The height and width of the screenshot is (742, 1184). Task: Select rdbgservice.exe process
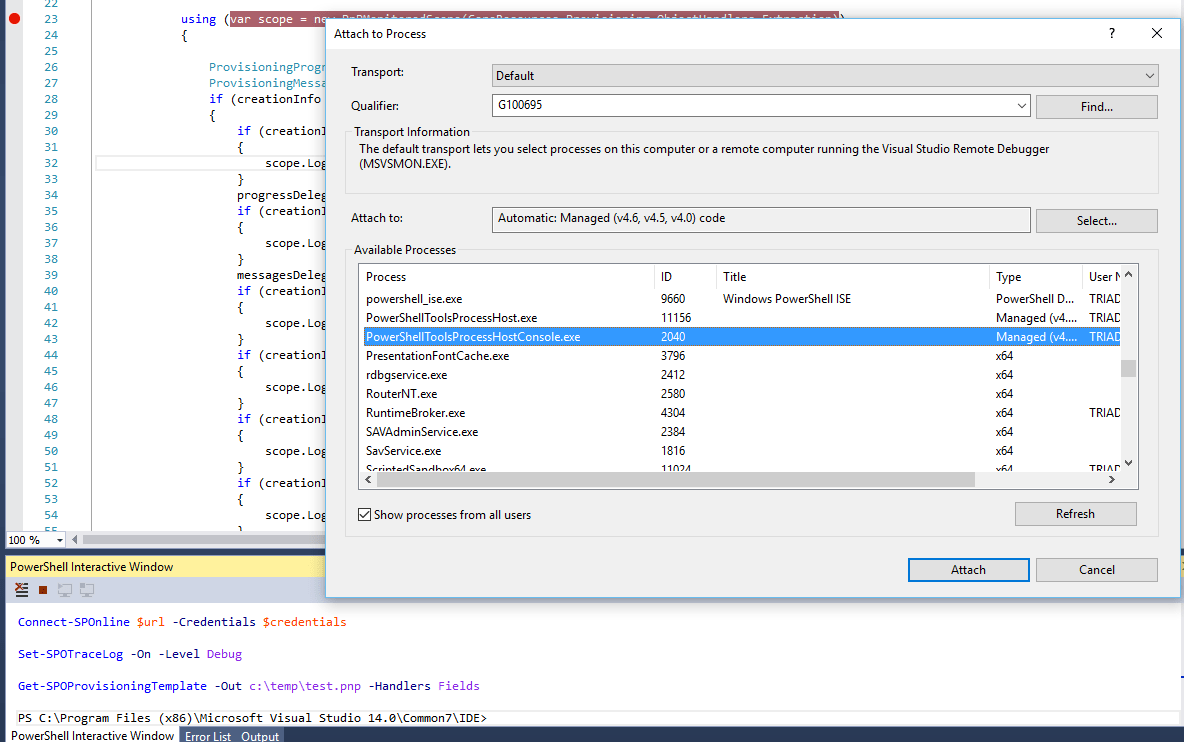click(742, 374)
